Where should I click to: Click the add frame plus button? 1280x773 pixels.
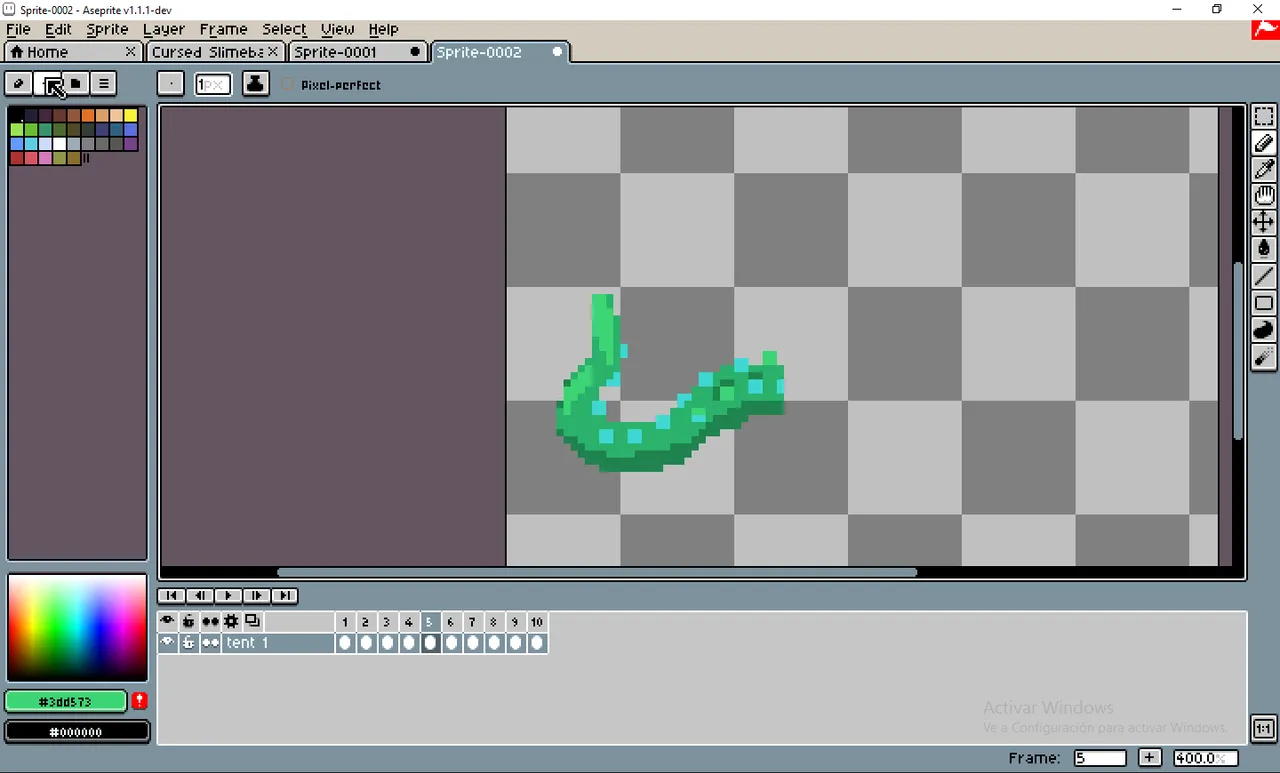point(1150,758)
